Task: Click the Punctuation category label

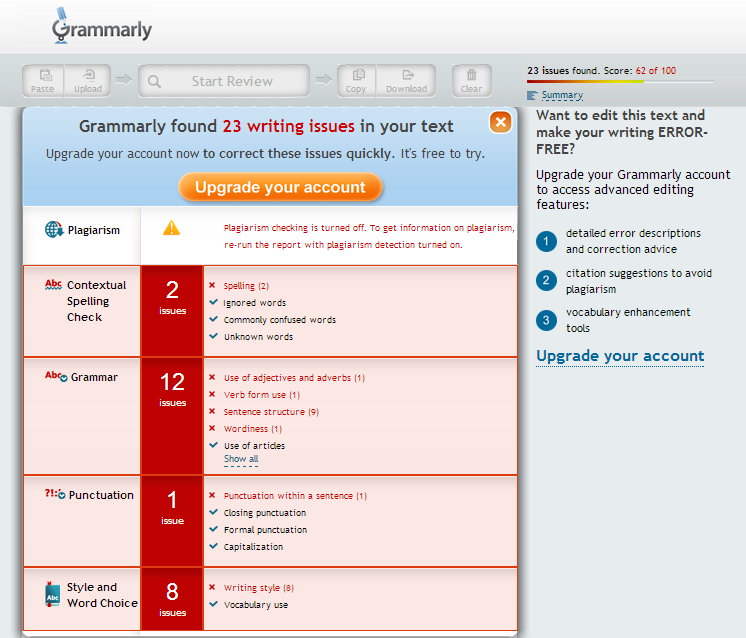Action: point(101,495)
